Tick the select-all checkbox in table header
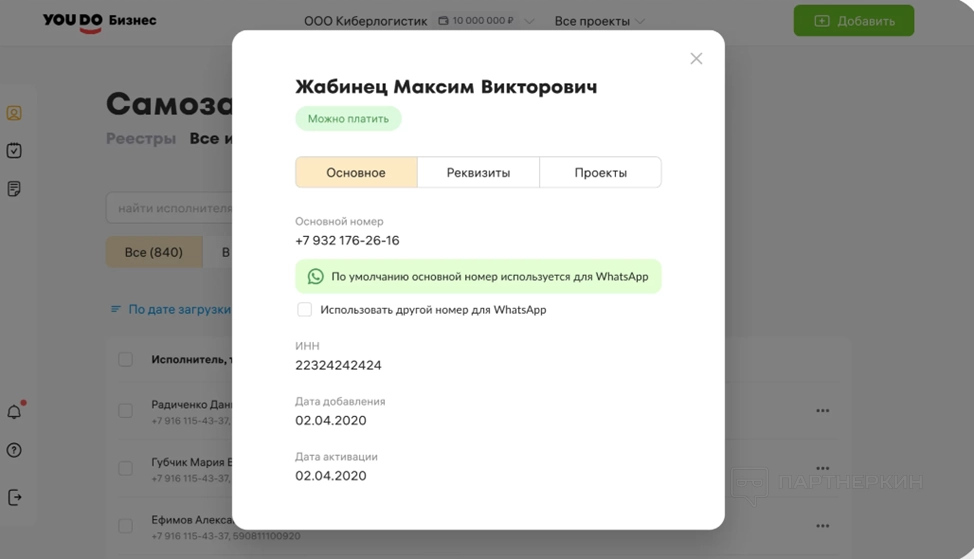Screen dimensions: 974x559 [125, 360]
